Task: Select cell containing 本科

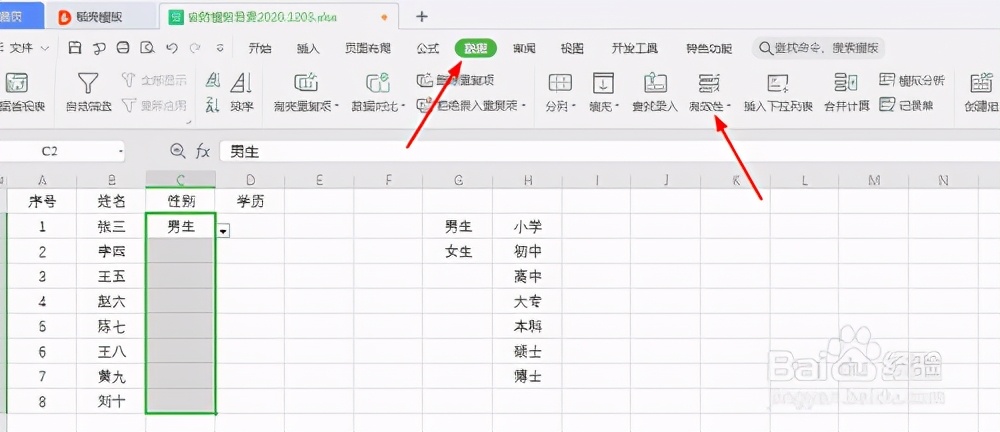Action: coord(527,327)
